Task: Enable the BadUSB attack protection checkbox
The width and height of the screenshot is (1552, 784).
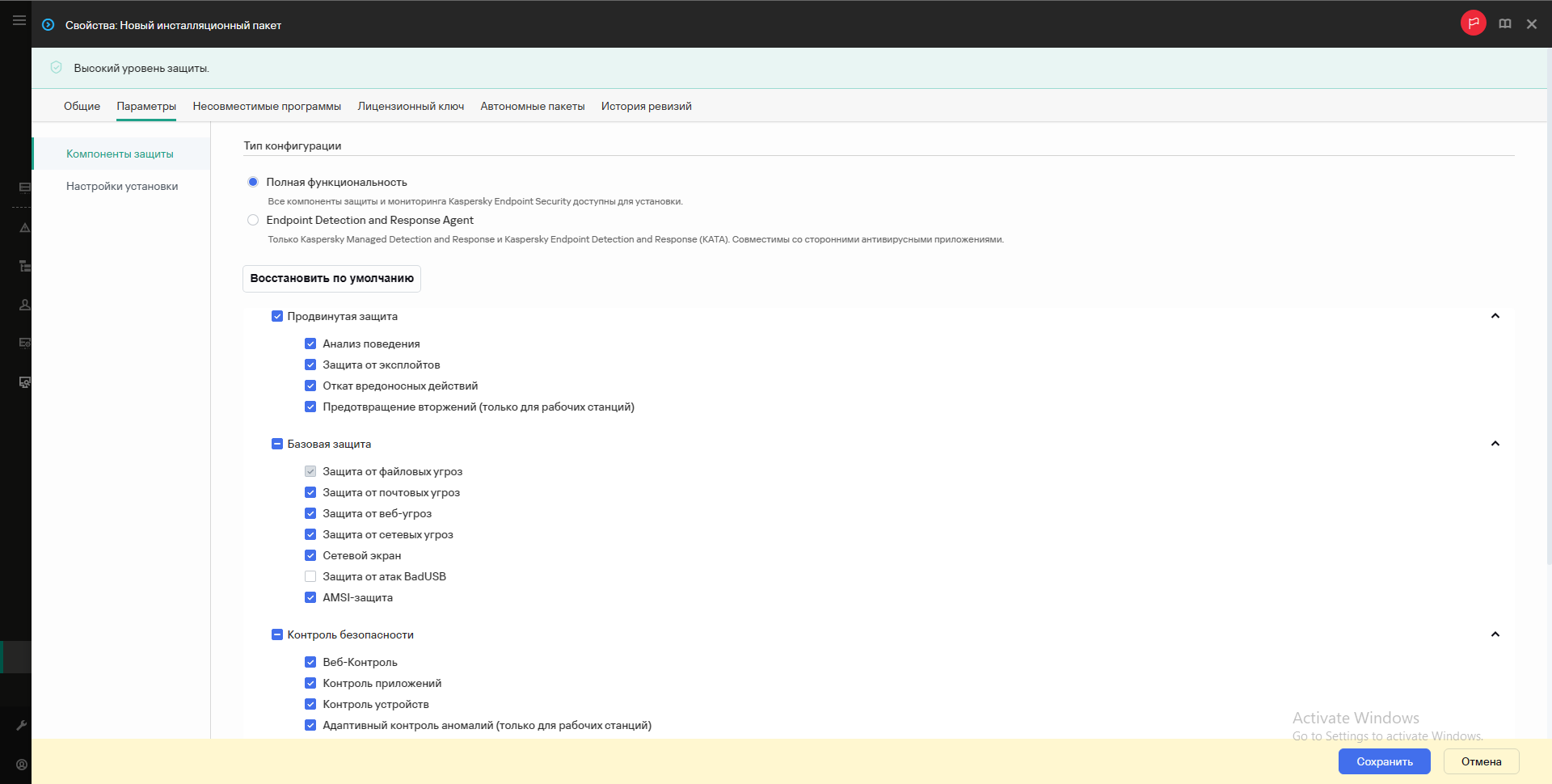Action: pyautogui.click(x=310, y=576)
